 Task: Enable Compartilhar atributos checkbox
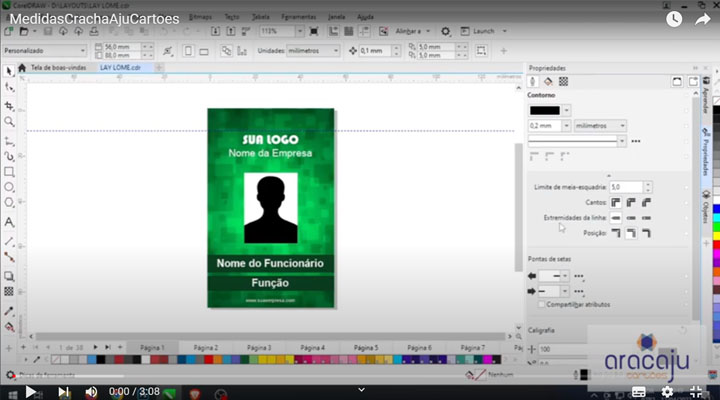(x=541, y=304)
